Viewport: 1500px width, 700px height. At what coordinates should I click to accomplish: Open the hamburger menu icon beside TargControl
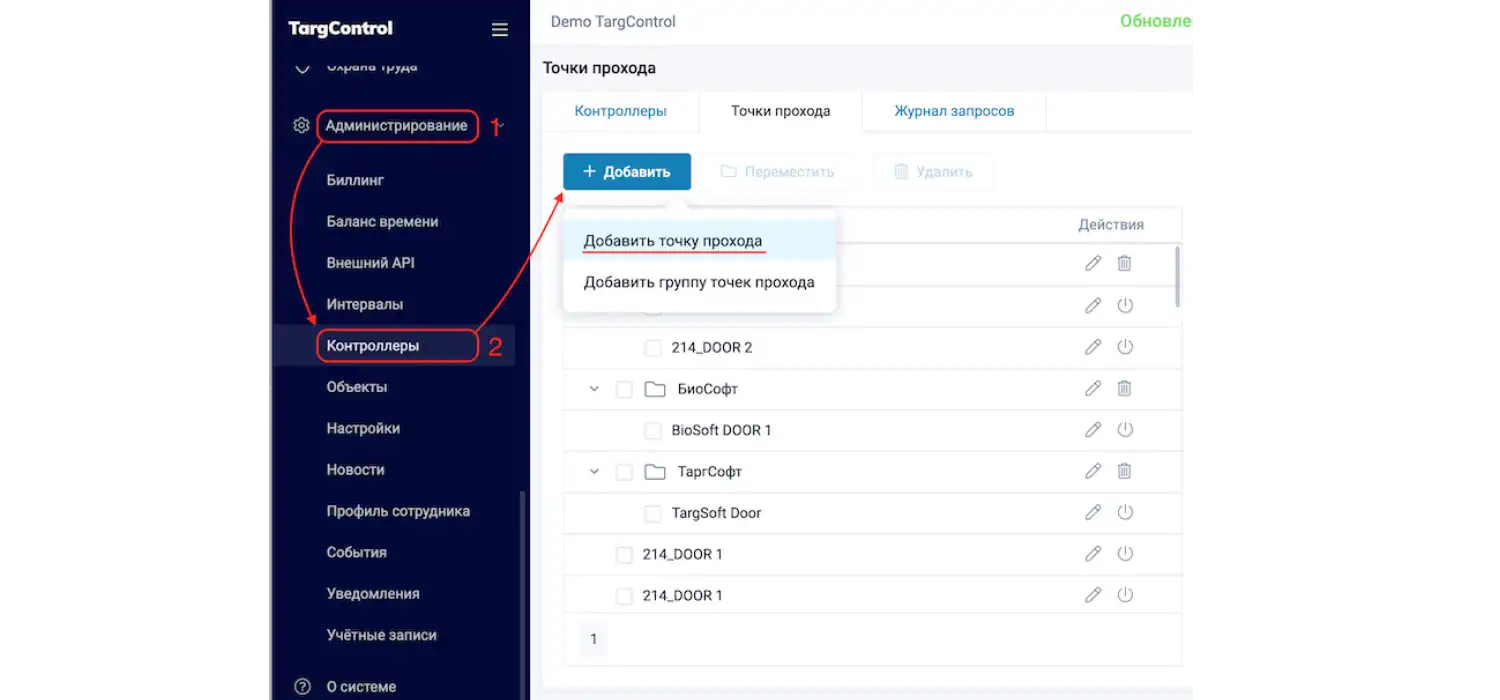point(500,30)
